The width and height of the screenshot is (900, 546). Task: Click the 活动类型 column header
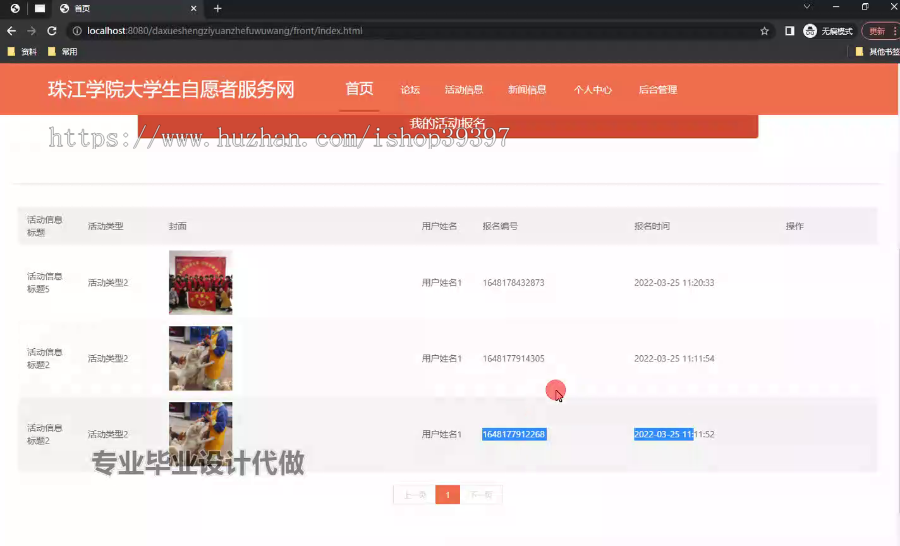pyautogui.click(x=105, y=226)
